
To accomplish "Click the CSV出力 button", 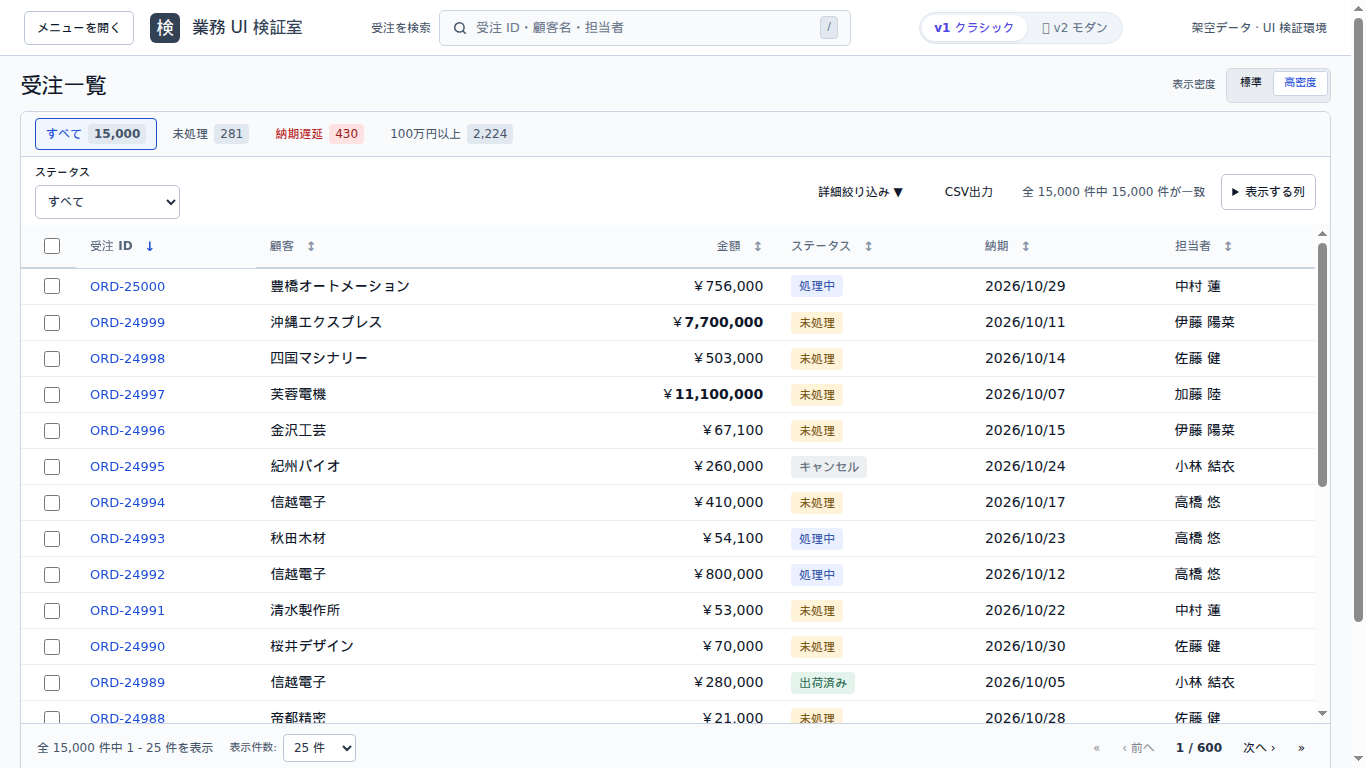I will click(969, 192).
